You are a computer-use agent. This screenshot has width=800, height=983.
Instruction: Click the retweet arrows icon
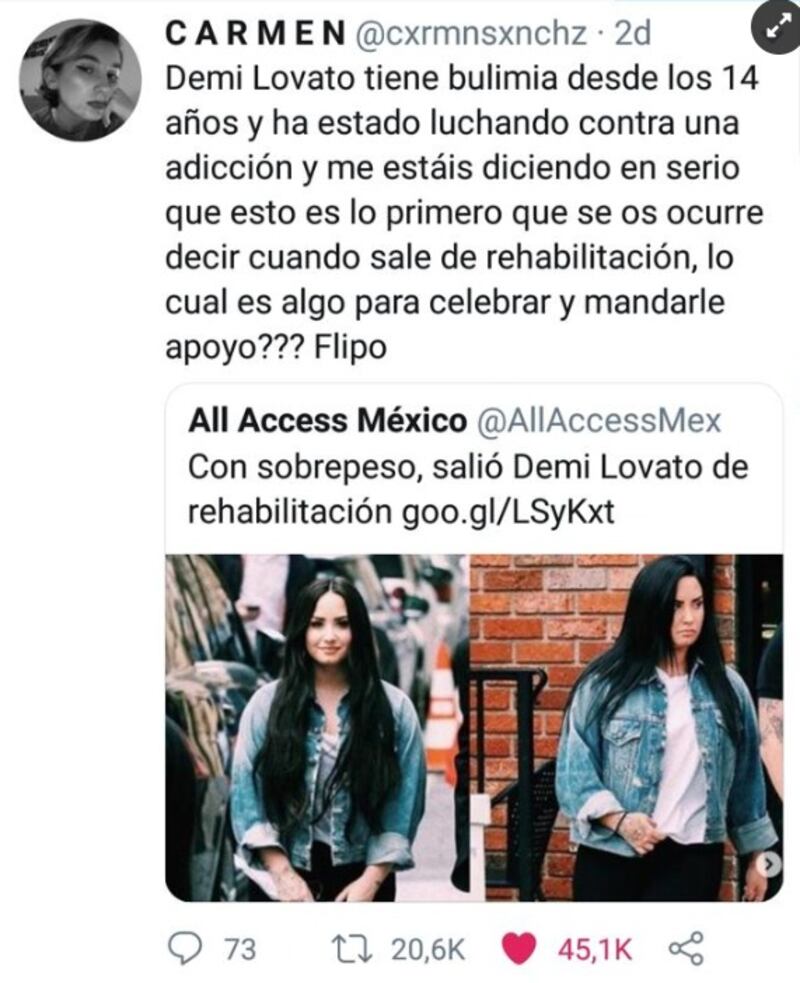coord(352,949)
